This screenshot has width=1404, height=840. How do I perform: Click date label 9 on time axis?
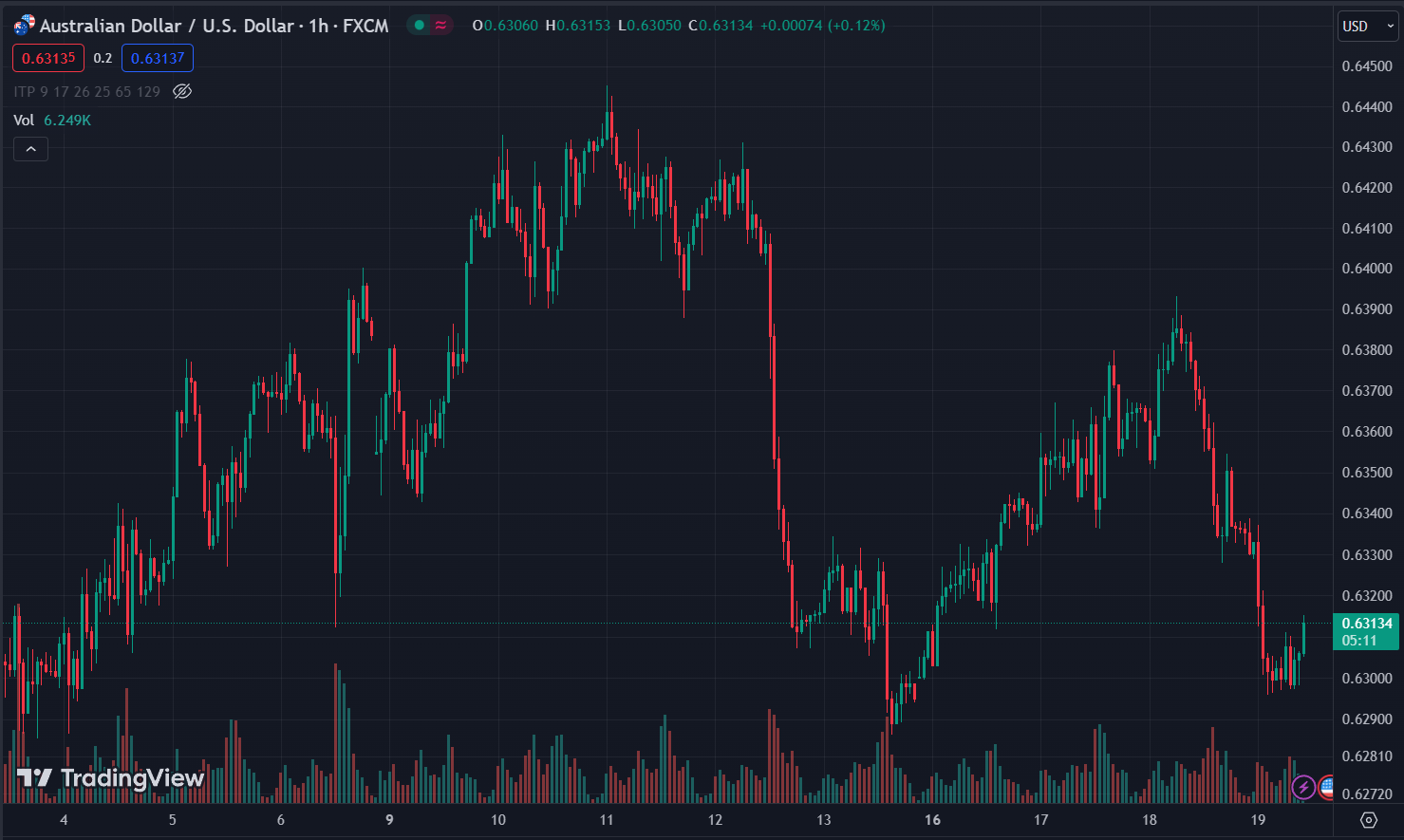389,819
